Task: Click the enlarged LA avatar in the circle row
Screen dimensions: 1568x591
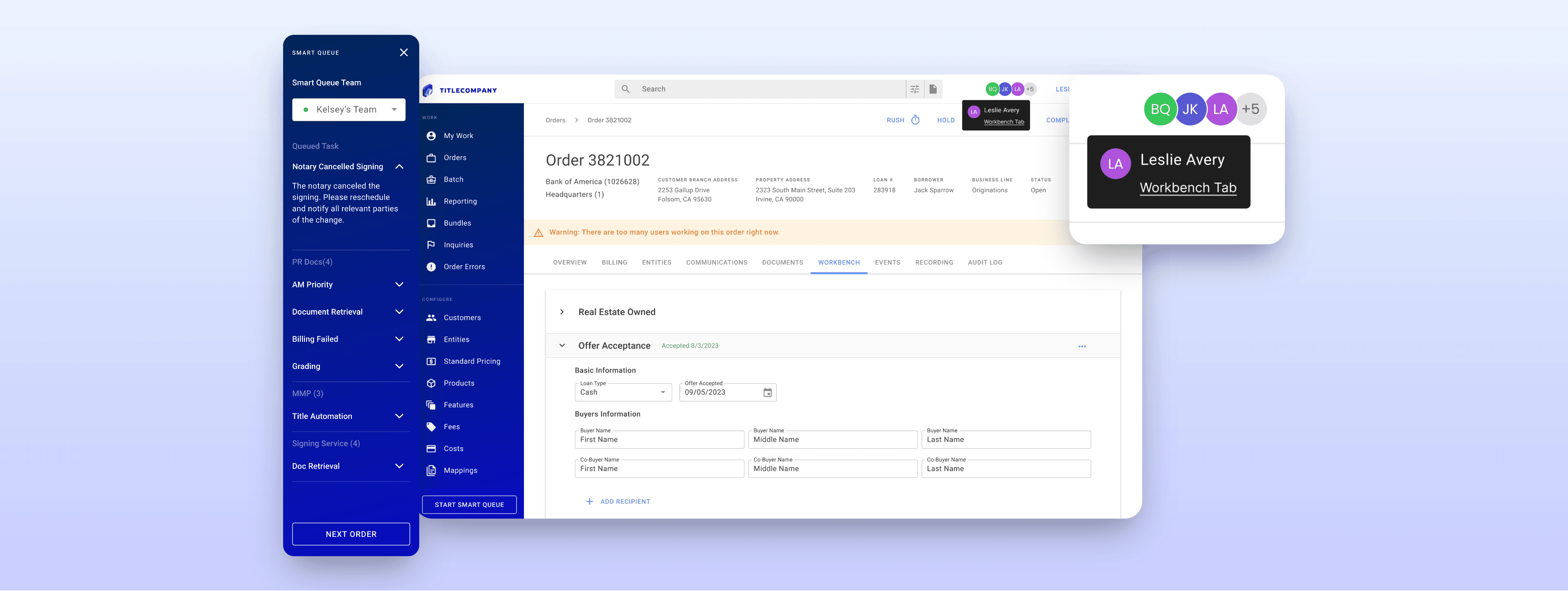Action: 1220,109
